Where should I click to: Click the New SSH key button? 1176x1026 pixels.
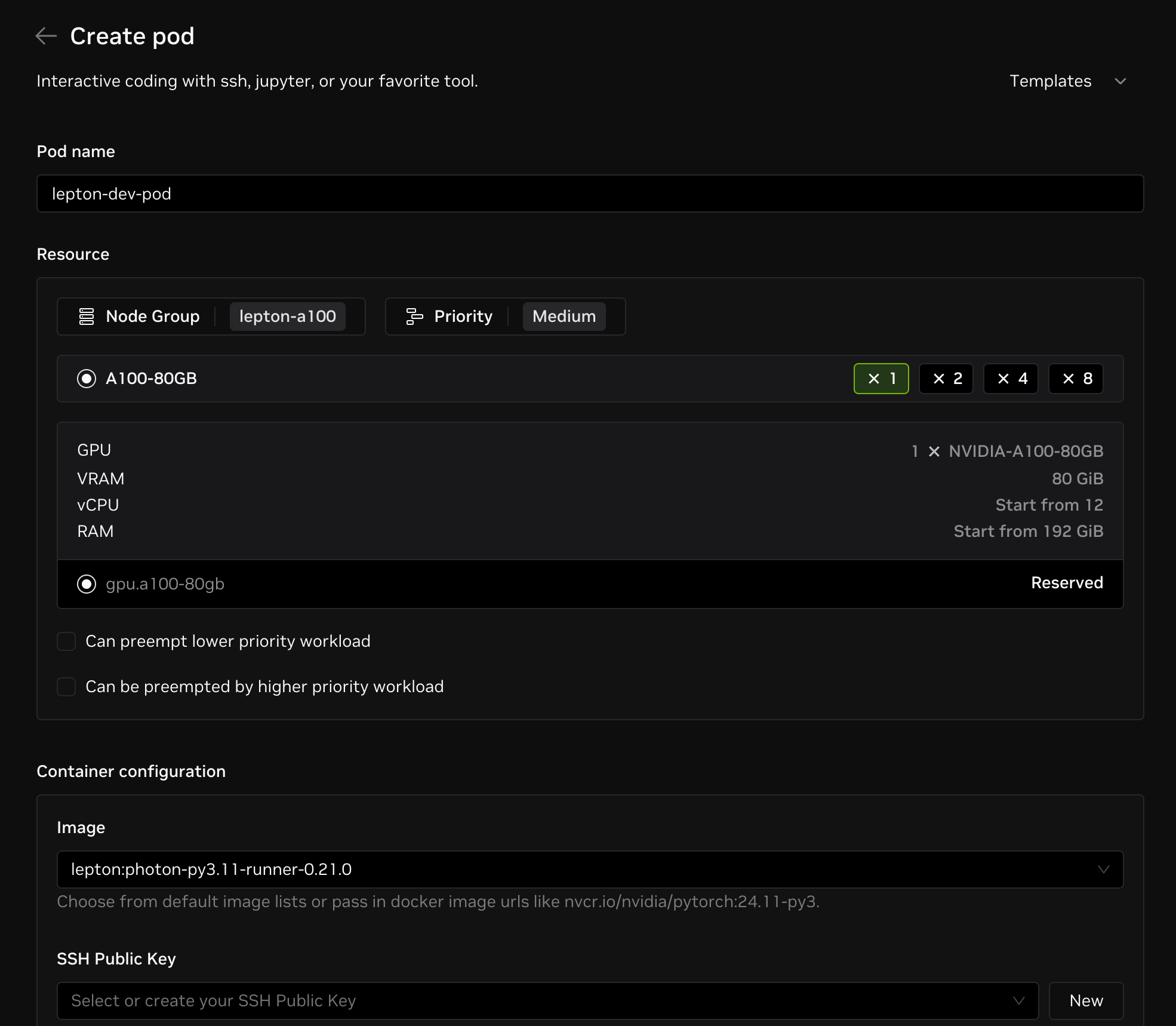pyautogui.click(x=1086, y=1001)
